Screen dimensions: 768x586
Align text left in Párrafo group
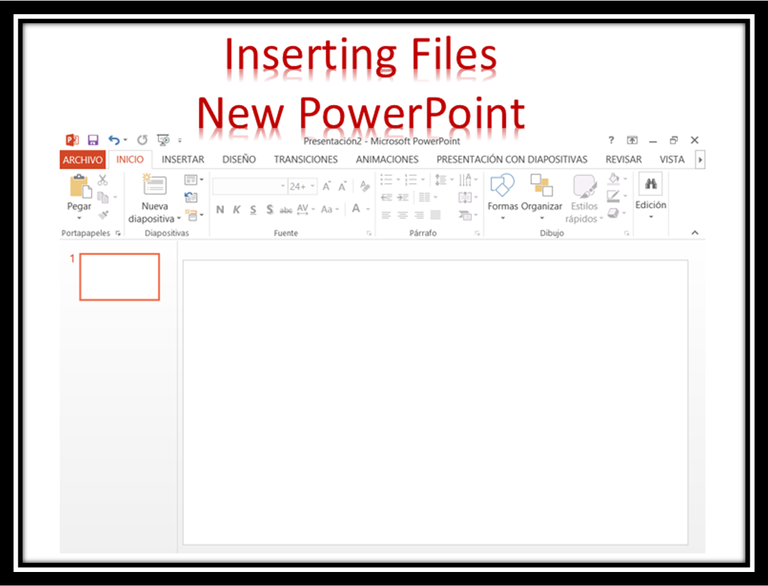click(x=386, y=215)
